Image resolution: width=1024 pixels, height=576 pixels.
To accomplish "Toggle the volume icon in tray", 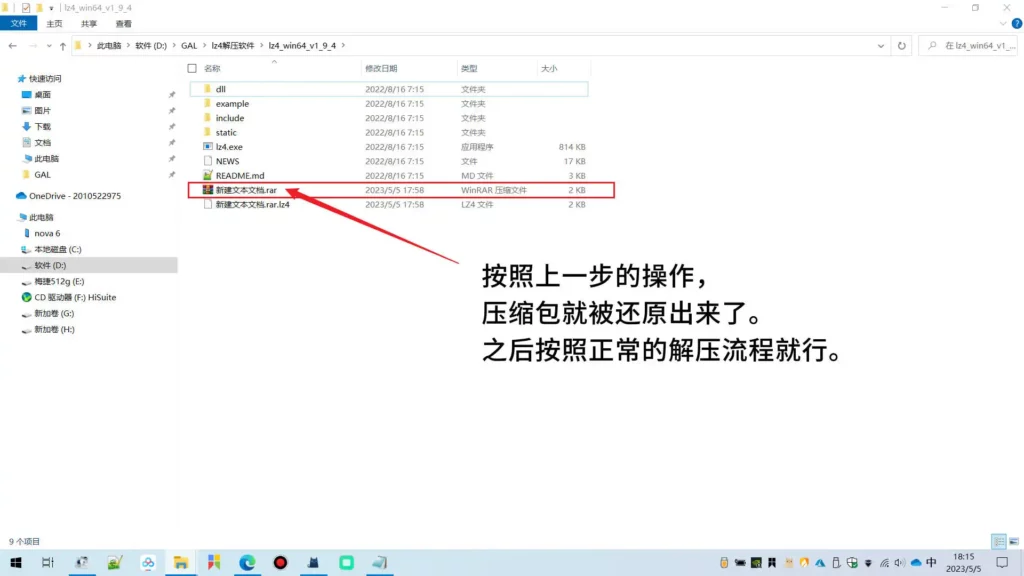I will coord(900,563).
